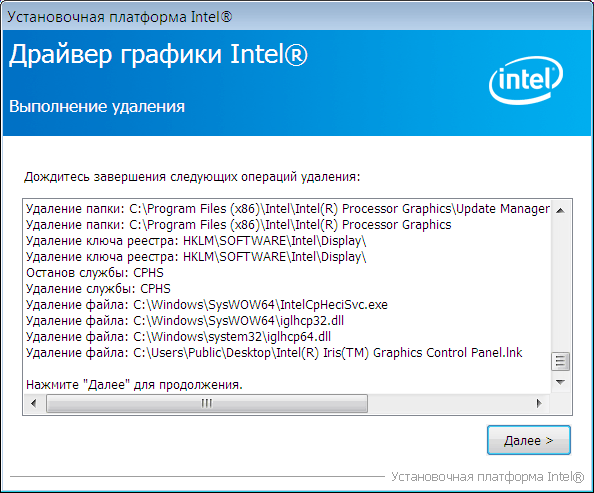Select the Update Manager folder deletion line
The height and width of the screenshot is (493, 594).
point(288,209)
